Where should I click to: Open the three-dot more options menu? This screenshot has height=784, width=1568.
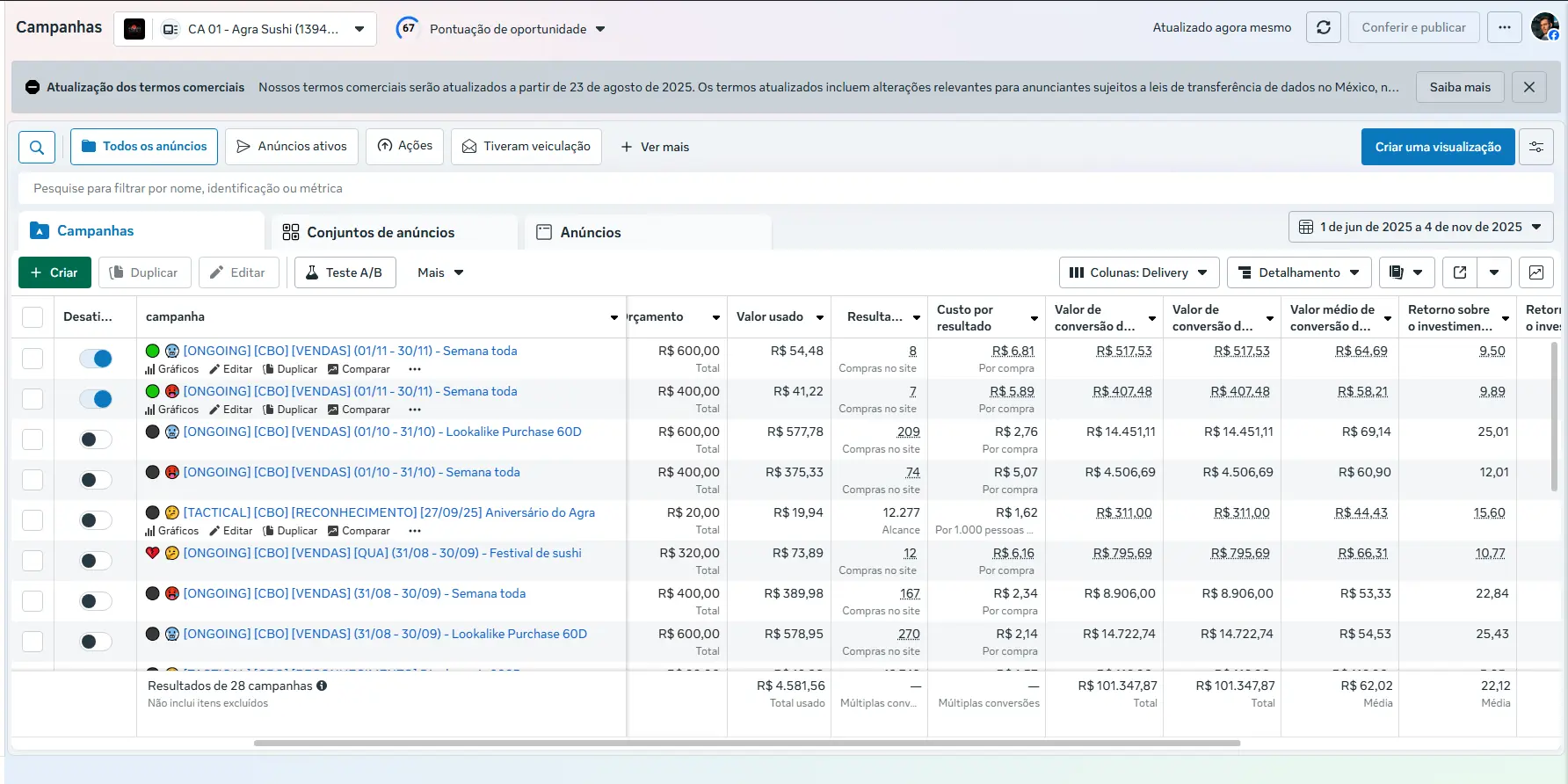1504,27
